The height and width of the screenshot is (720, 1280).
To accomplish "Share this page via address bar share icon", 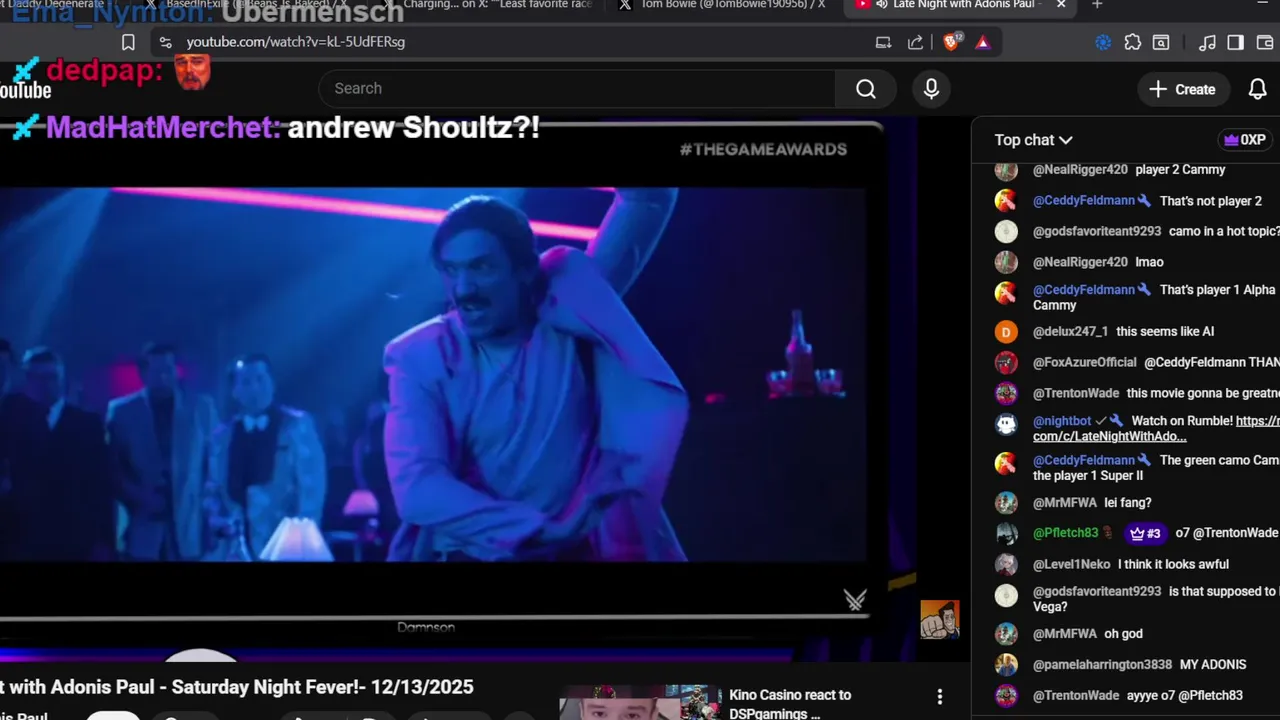I will point(915,42).
